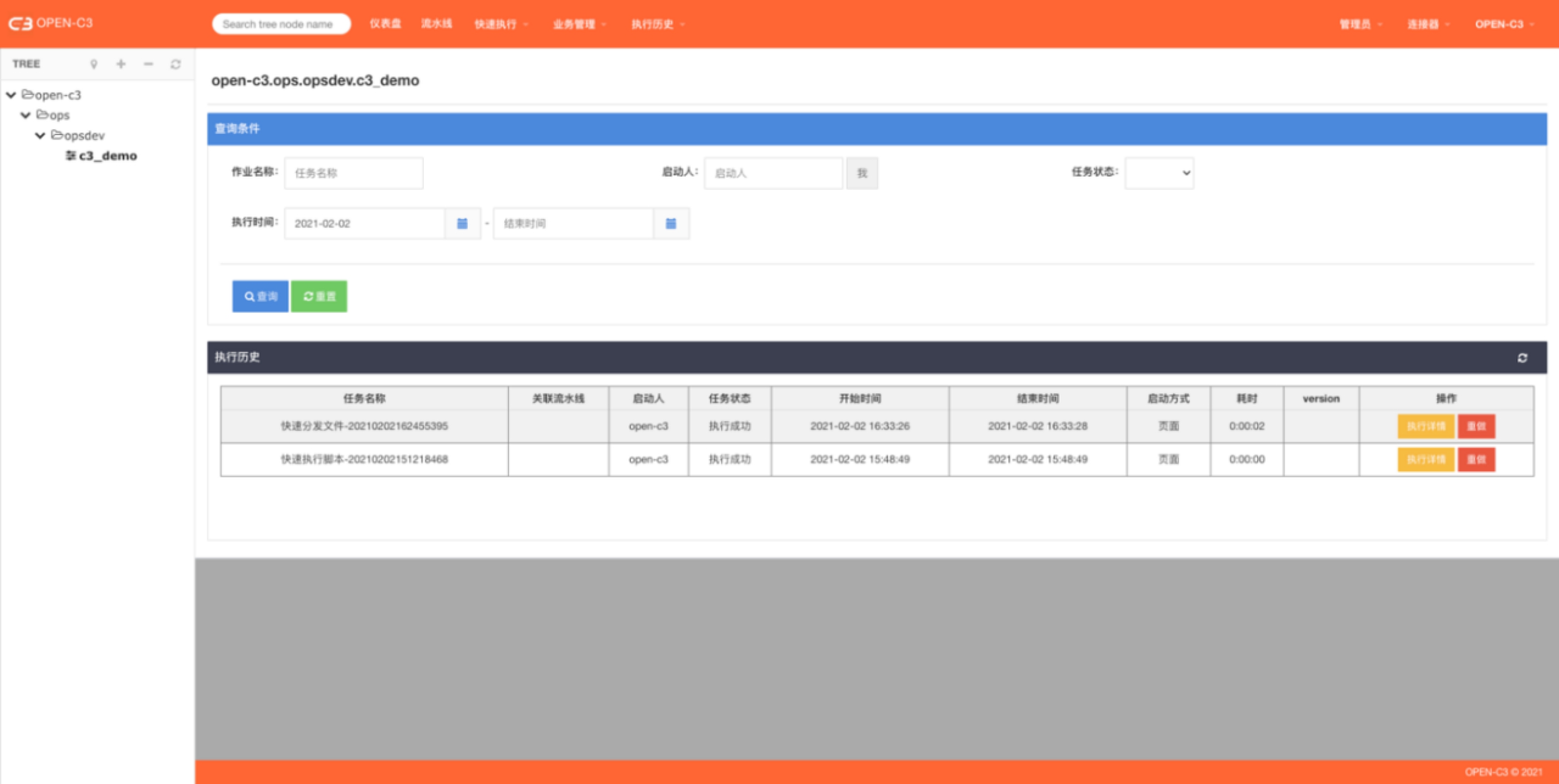
Task: Open the start date calendar picker
Action: [462, 223]
